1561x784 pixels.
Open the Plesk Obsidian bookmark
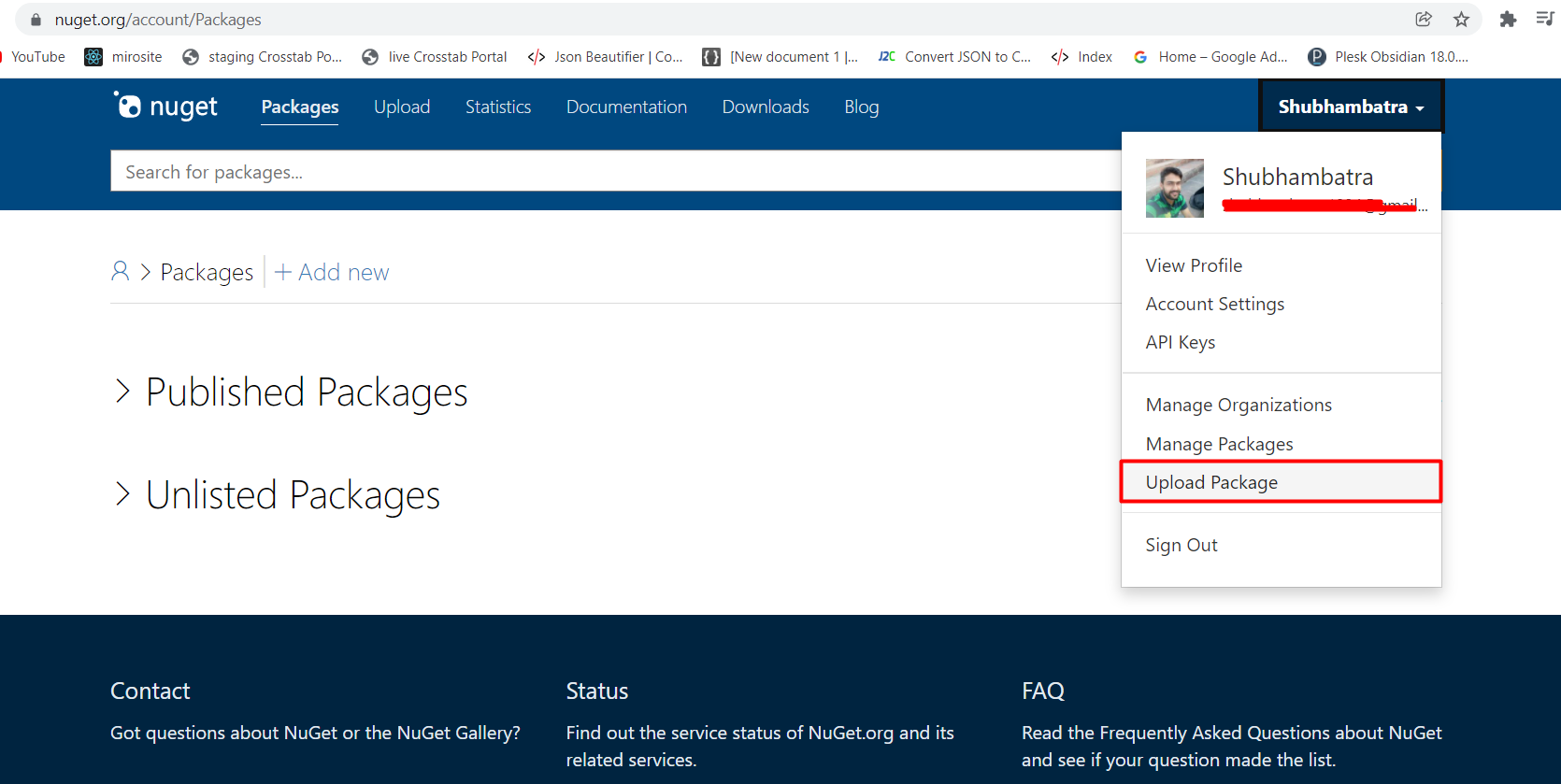pyautogui.click(x=1389, y=57)
